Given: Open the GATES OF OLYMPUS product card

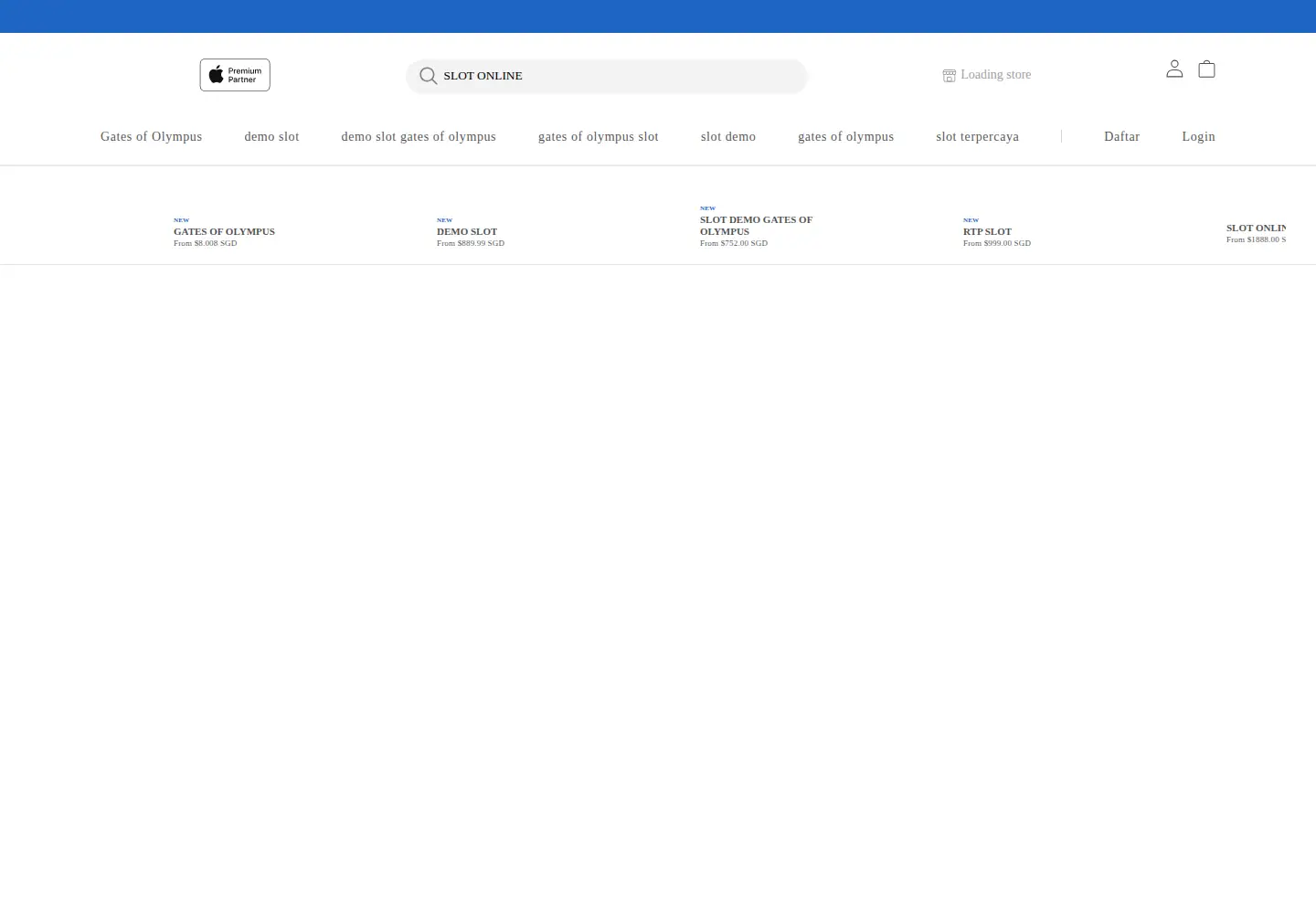Looking at the screenshot, I should (224, 231).
